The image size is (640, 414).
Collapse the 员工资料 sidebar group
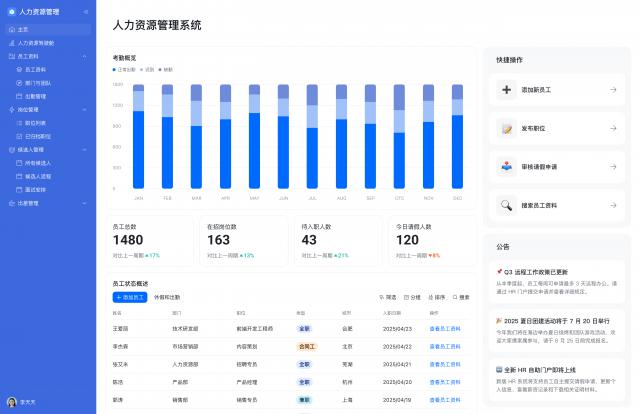point(87,56)
